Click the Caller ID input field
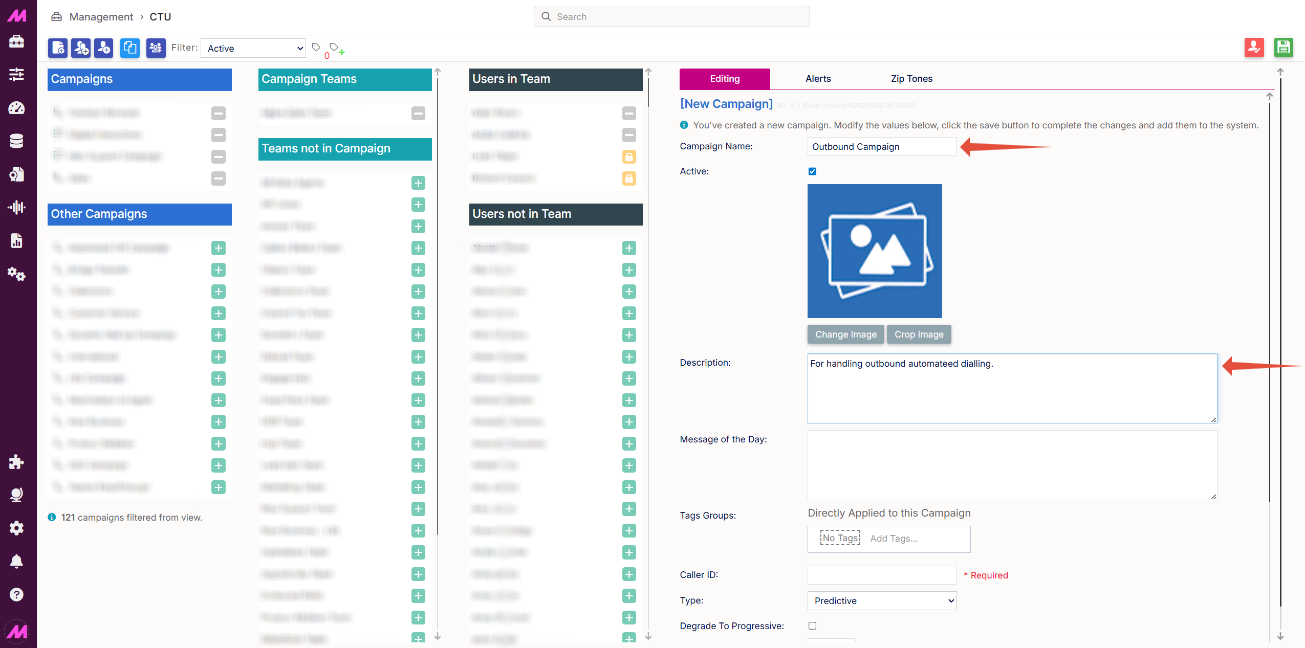This screenshot has height=648, width=1305. point(882,575)
